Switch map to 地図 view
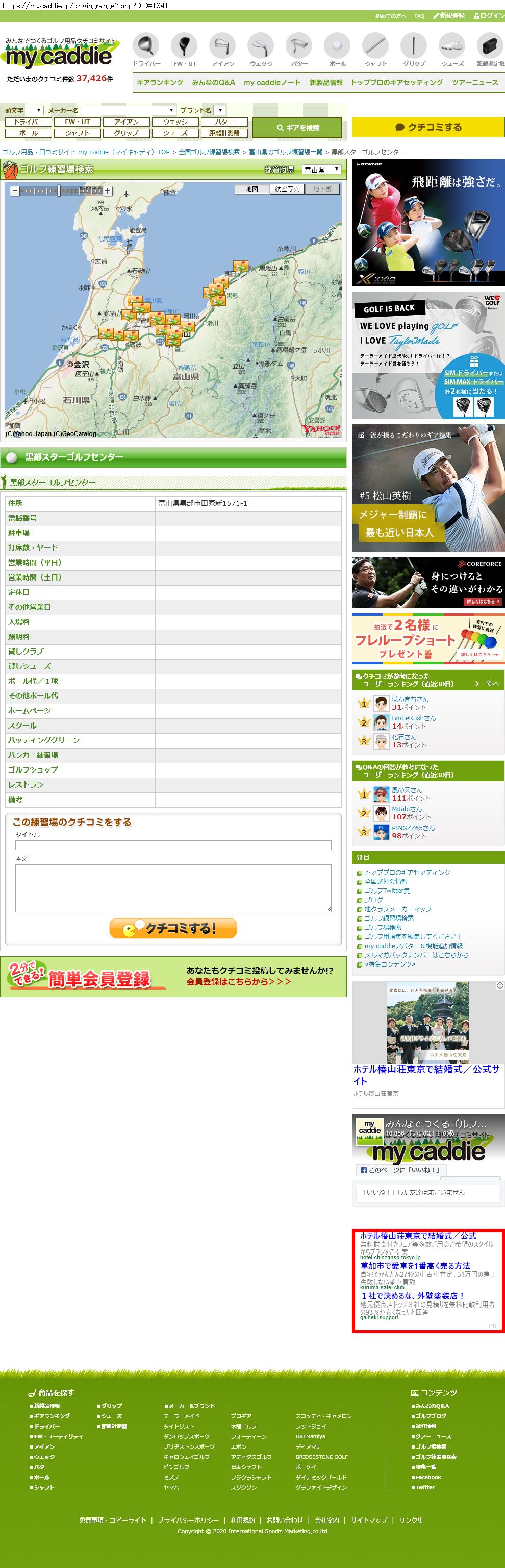 tap(252, 189)
